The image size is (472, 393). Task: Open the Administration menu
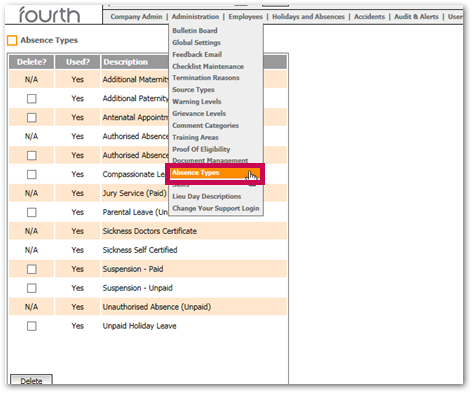(x=195, y=17)
